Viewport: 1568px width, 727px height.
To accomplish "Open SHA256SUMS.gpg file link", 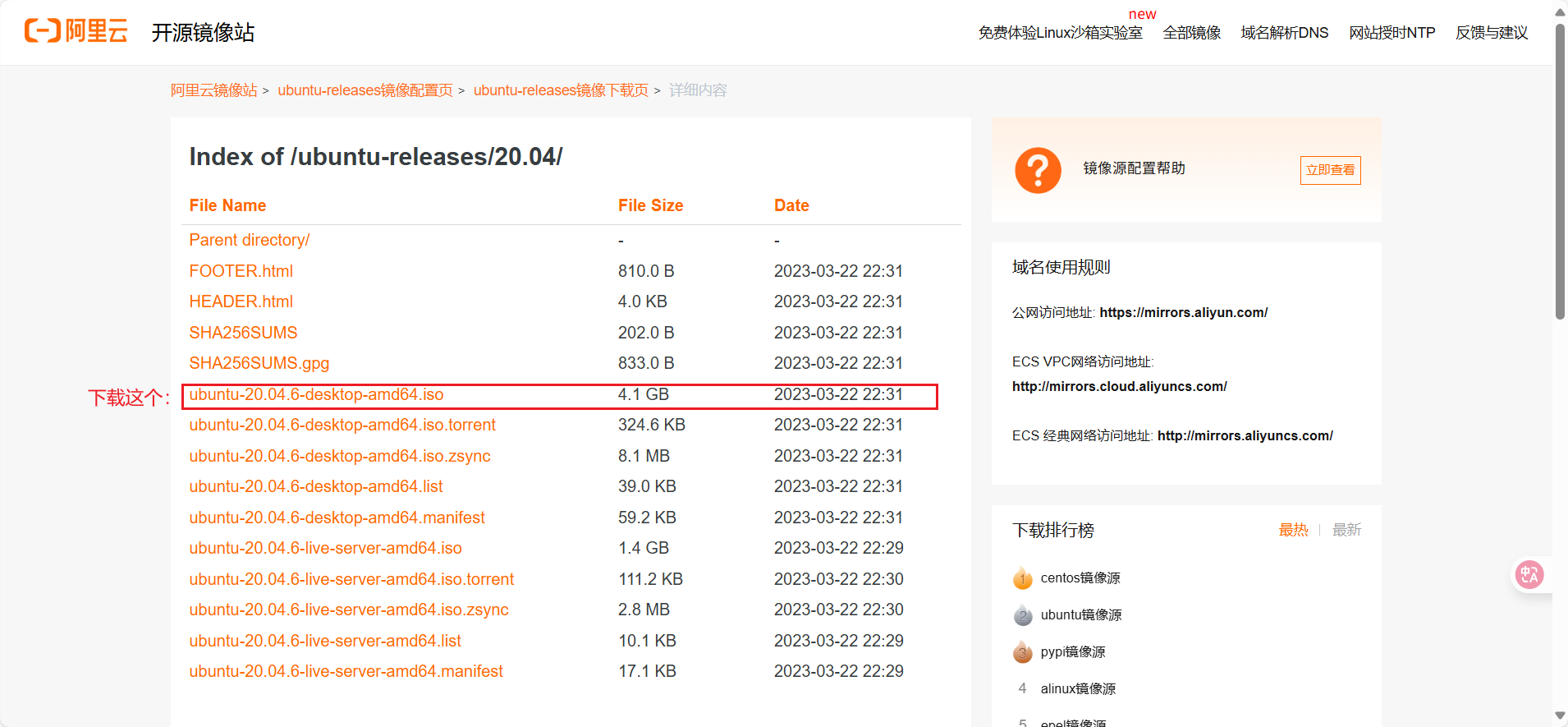I will (x=259, y=363).
